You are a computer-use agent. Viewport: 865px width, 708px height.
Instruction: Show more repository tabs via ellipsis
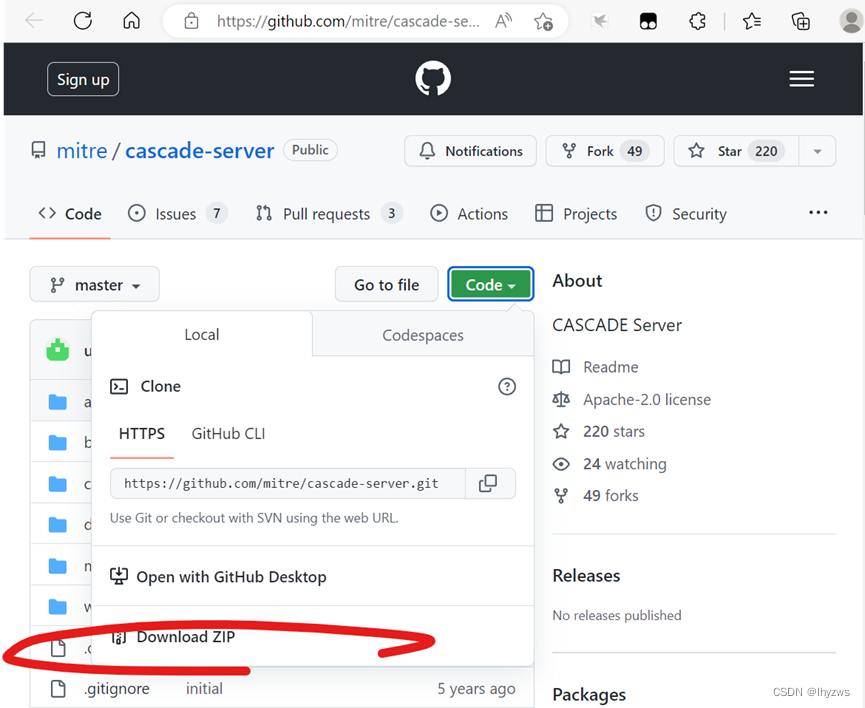[x=818, y=213]
